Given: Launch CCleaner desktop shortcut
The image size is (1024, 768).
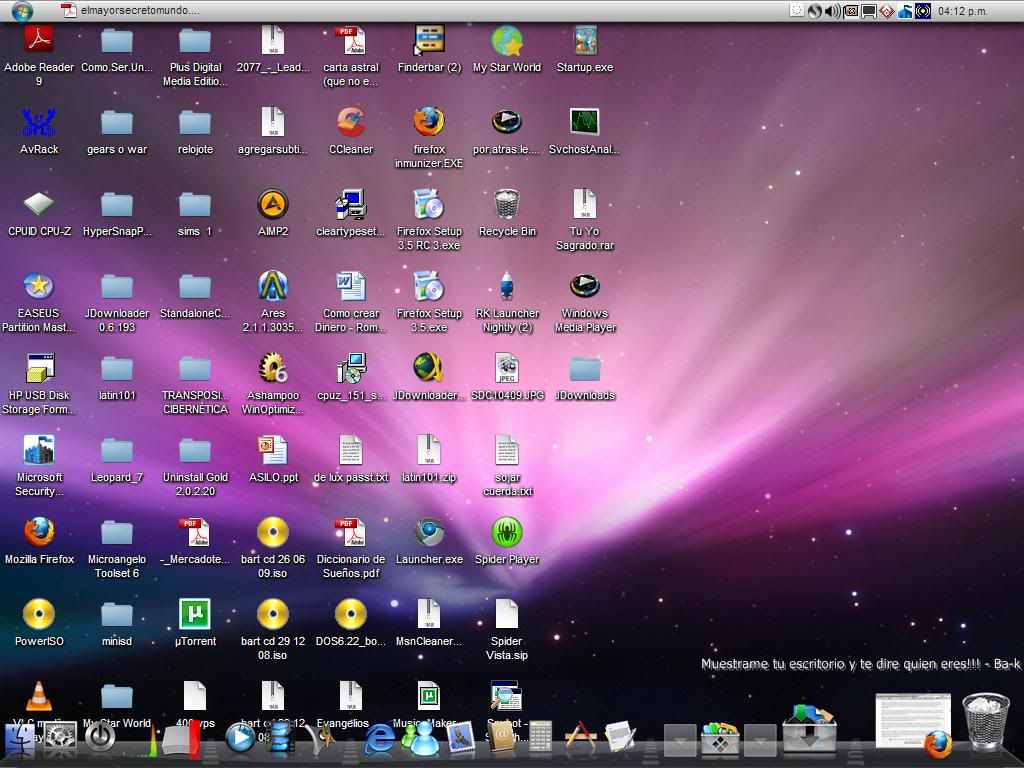Looking at the screenshot, I should [351, 122].
